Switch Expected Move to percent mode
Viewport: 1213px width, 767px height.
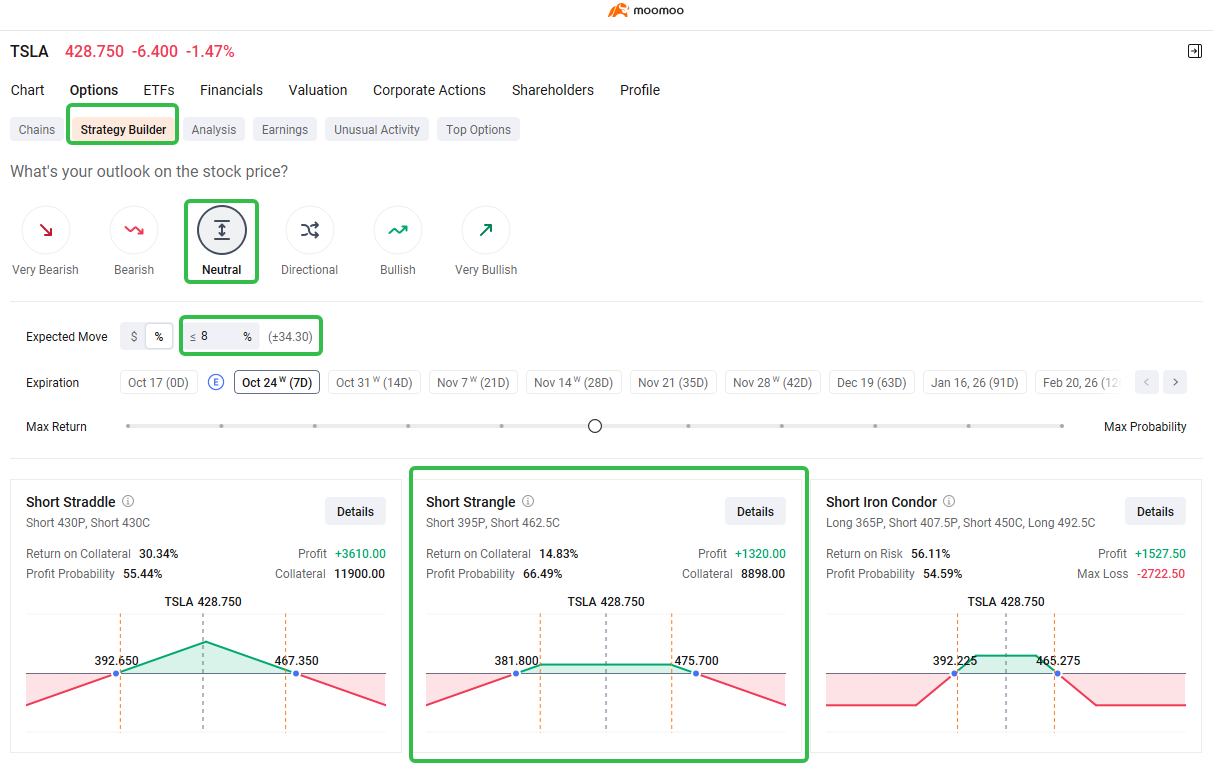(x=158, y=336)
